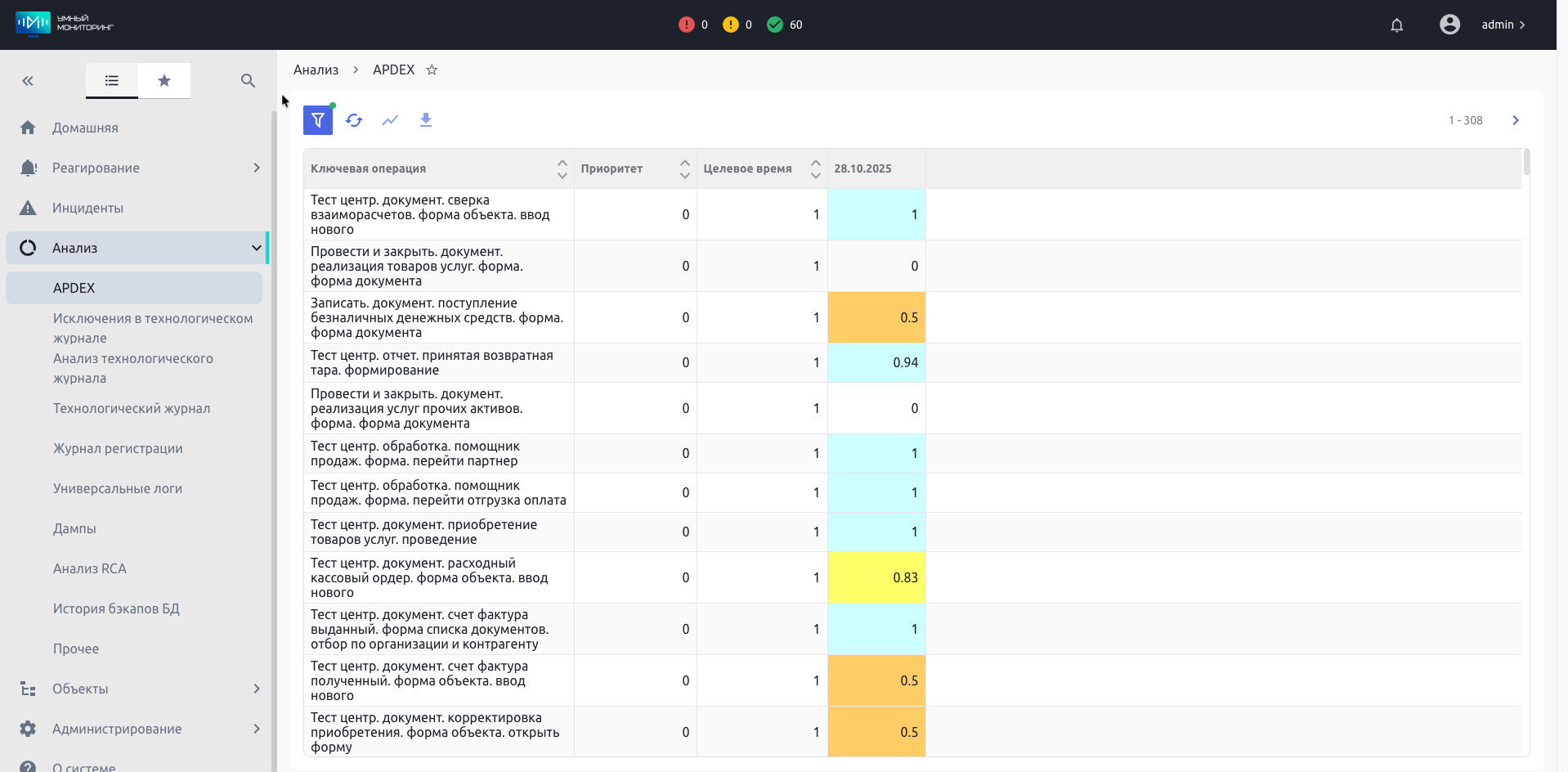Open Журнал регистрации menu item
Viewport: 1568px width, 772px height.
pyautogui.click(x=118, y=448)
